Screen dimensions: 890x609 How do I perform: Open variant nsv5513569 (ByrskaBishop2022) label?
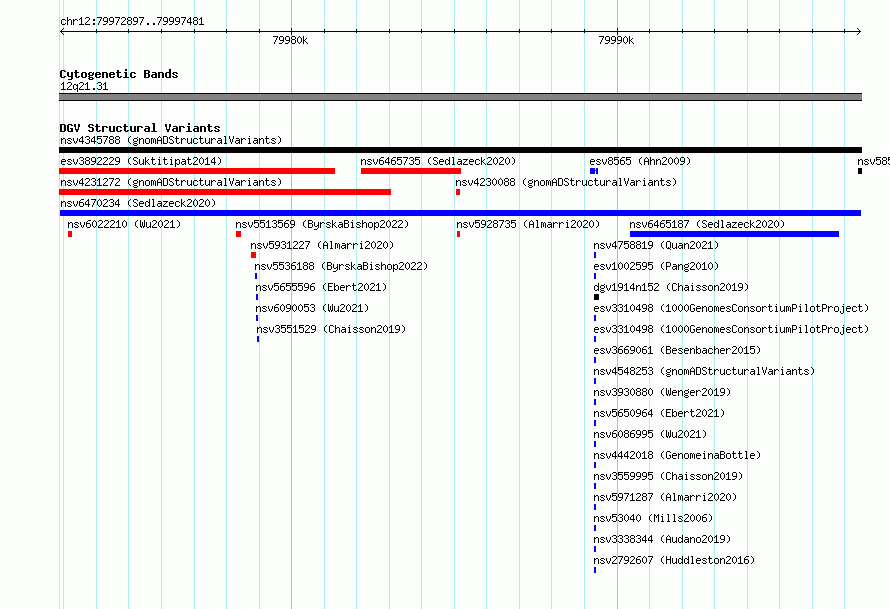click(322, 224)
